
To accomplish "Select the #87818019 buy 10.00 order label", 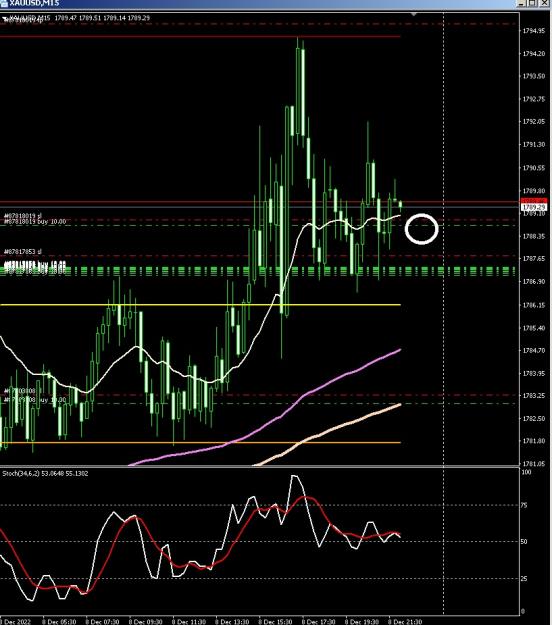I will click(35, 221).
